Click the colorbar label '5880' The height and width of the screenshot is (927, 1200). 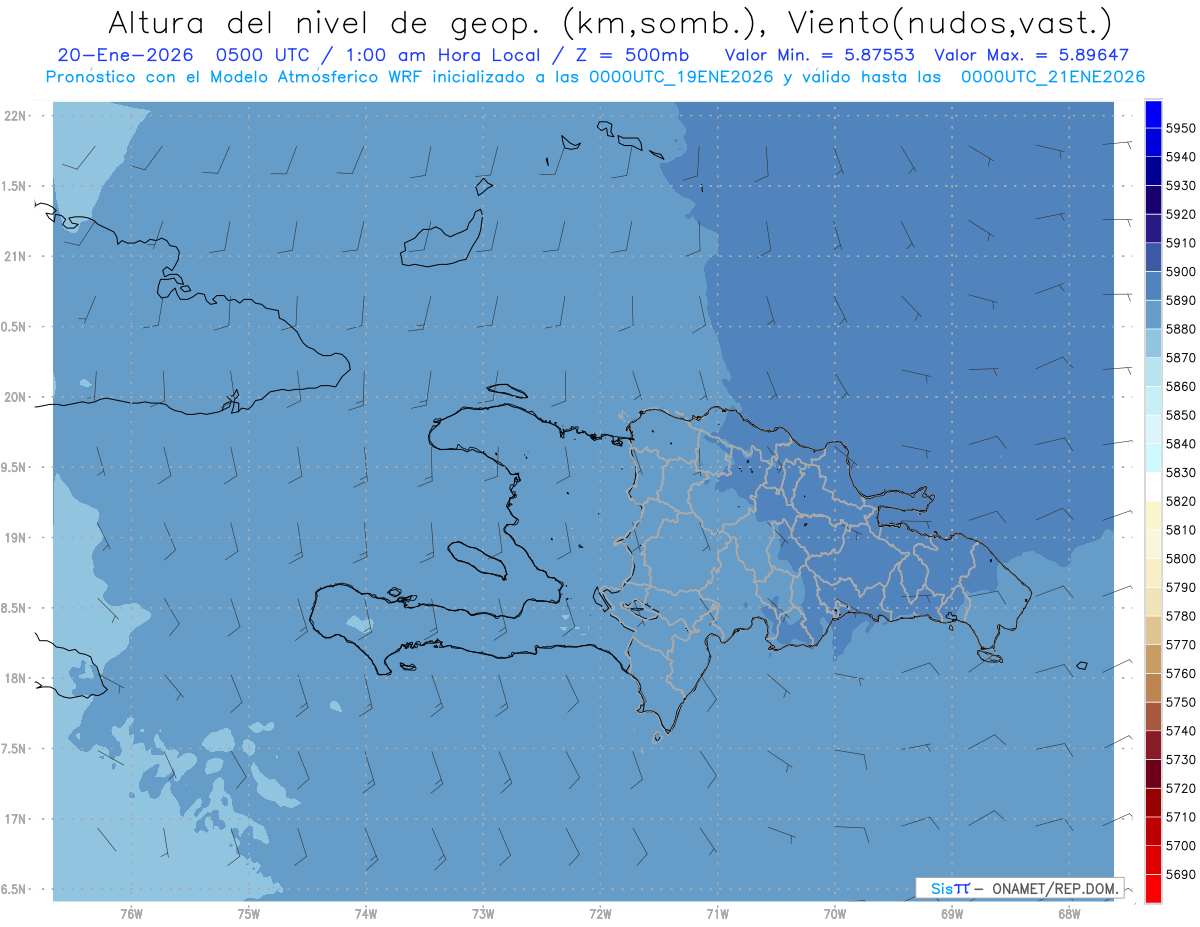[x=1180, y=328]
